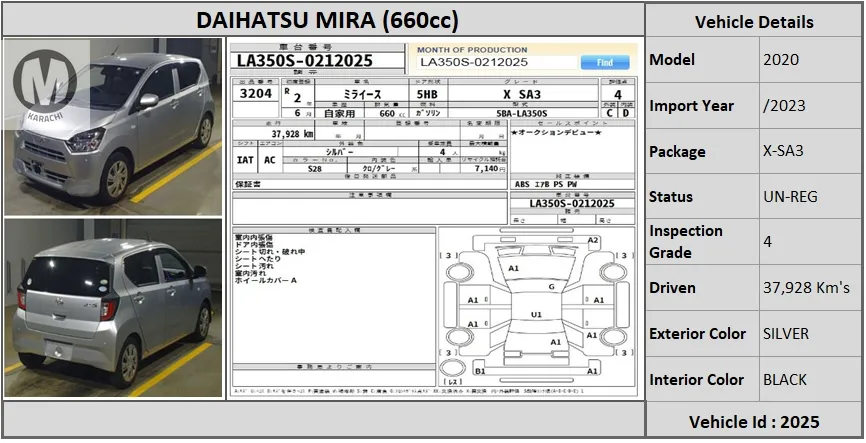Click the X SA3 grade cell
The image size is (866, 443).
(x=522, y=94)
